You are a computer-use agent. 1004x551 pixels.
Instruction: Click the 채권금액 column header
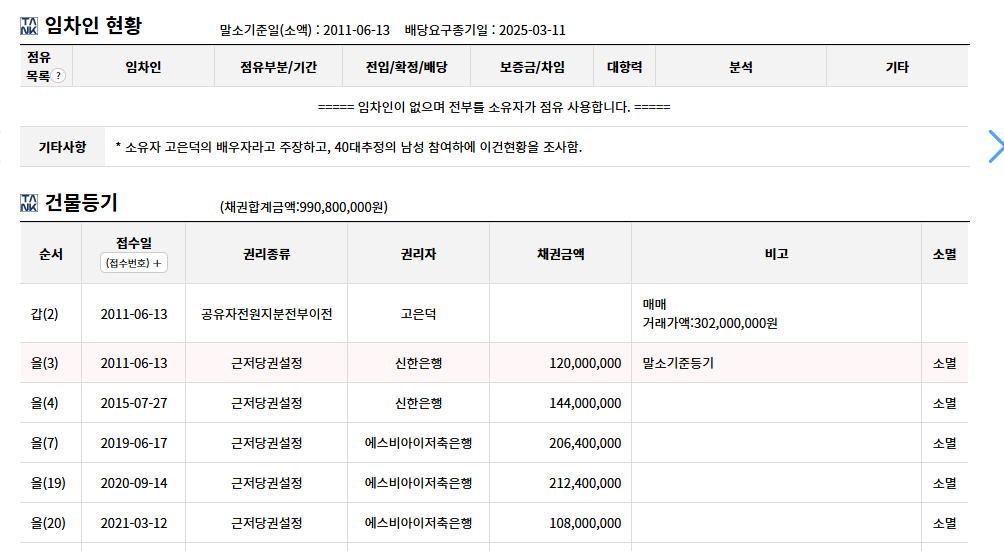(x=560, y=254)
